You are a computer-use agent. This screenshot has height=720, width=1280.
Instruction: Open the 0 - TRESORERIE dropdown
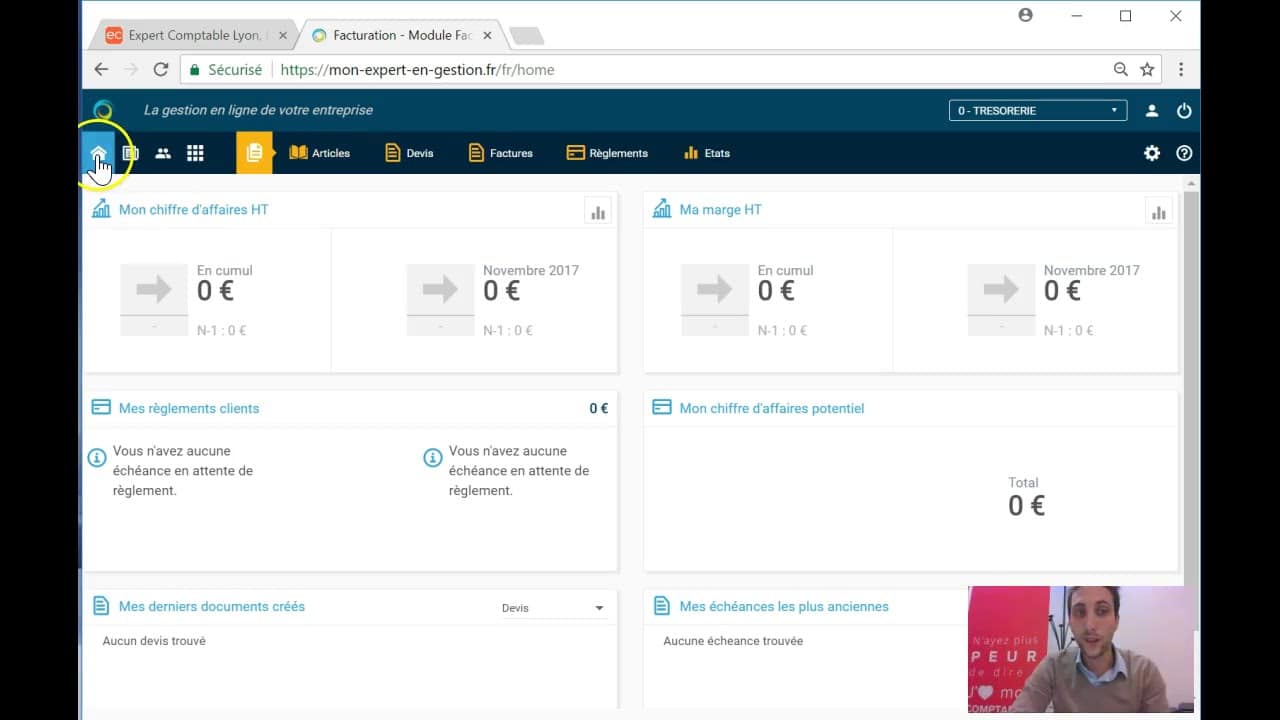[1037, 110]
